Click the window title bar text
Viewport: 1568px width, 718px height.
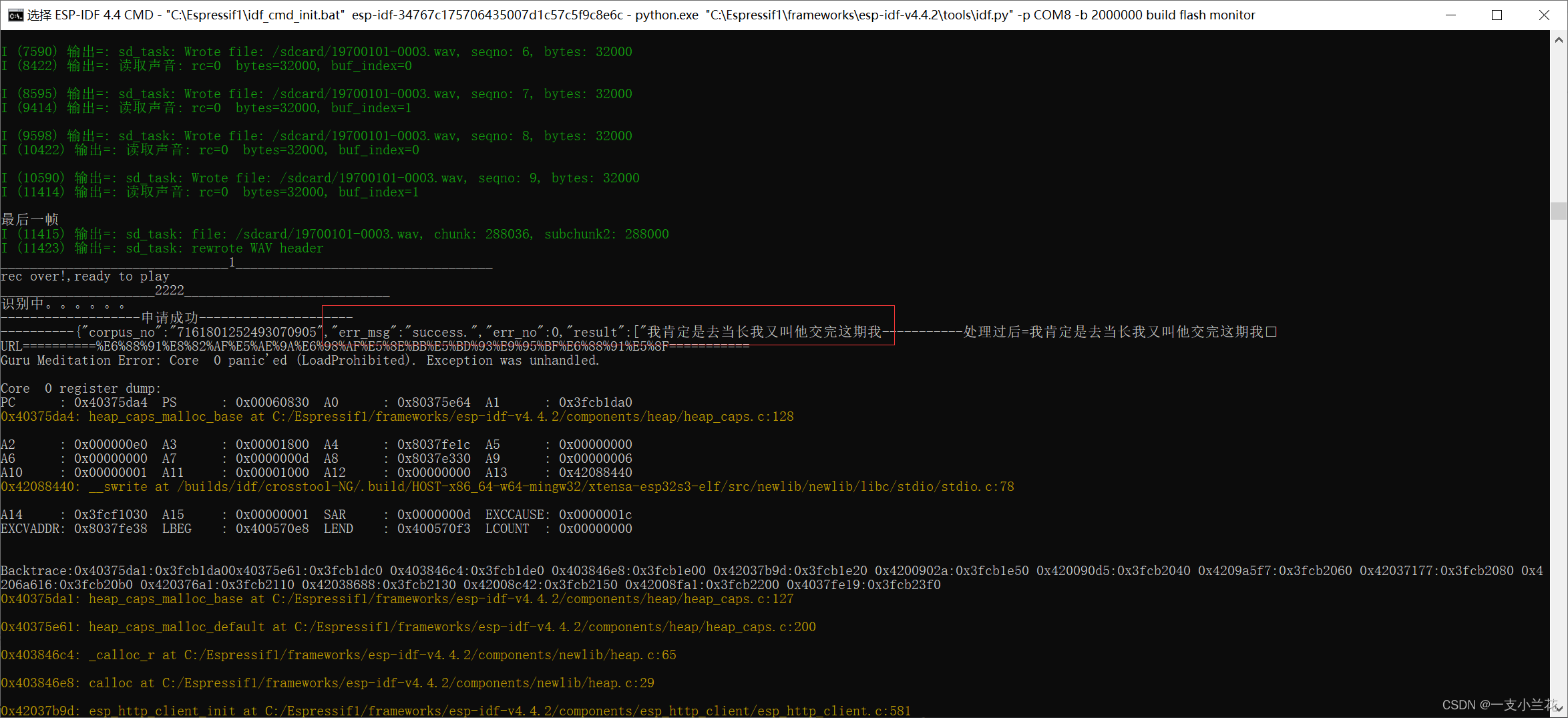[641, 15]
